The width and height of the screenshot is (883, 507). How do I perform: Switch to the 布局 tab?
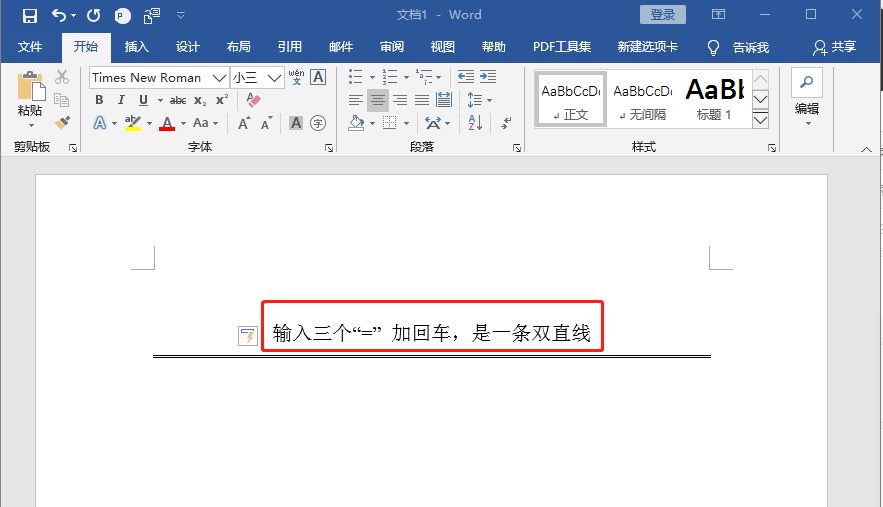pos(238,47)
